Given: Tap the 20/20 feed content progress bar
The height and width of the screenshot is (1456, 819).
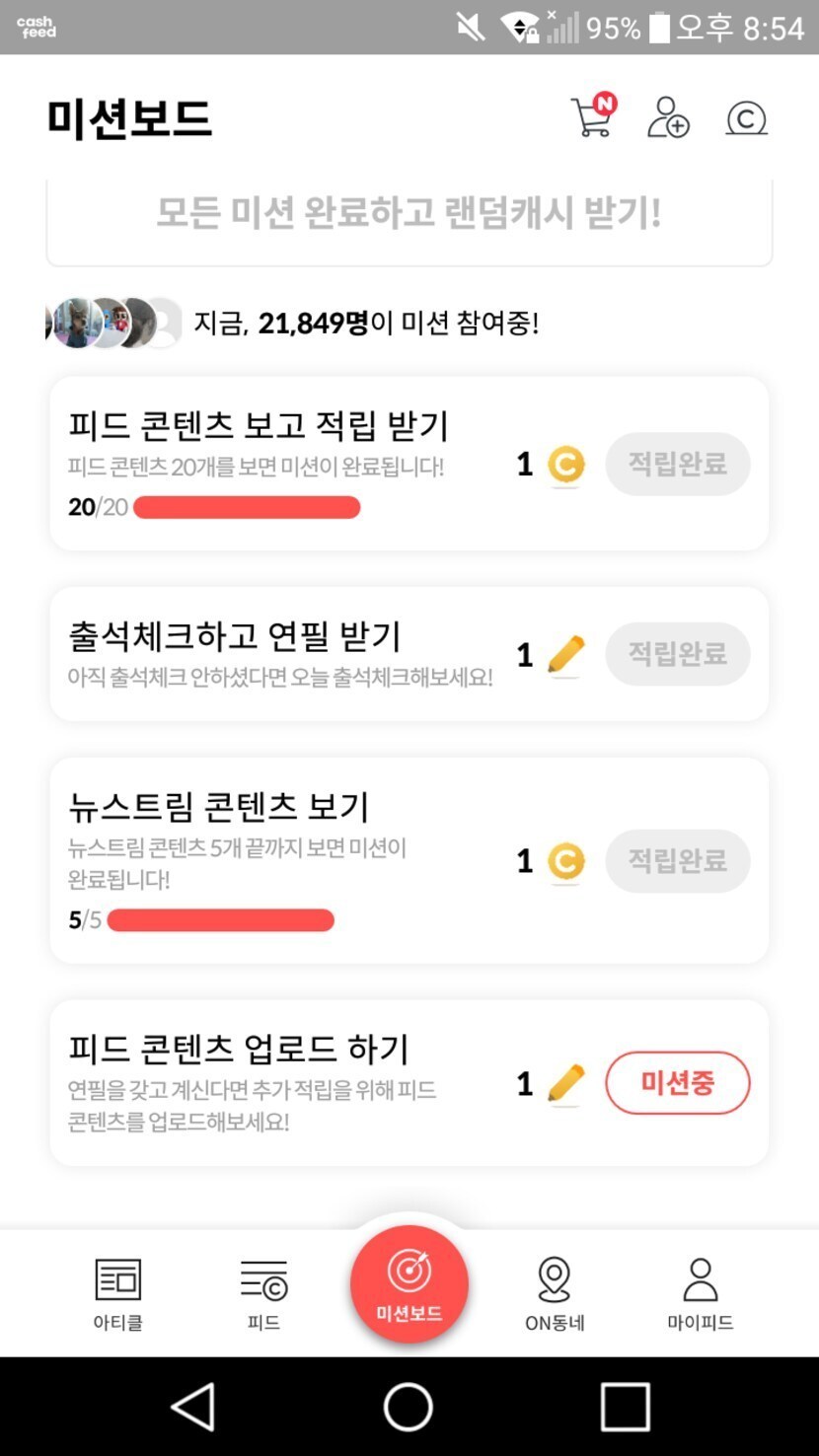Looking at the screenshot, I should click(x=247, y=508).
